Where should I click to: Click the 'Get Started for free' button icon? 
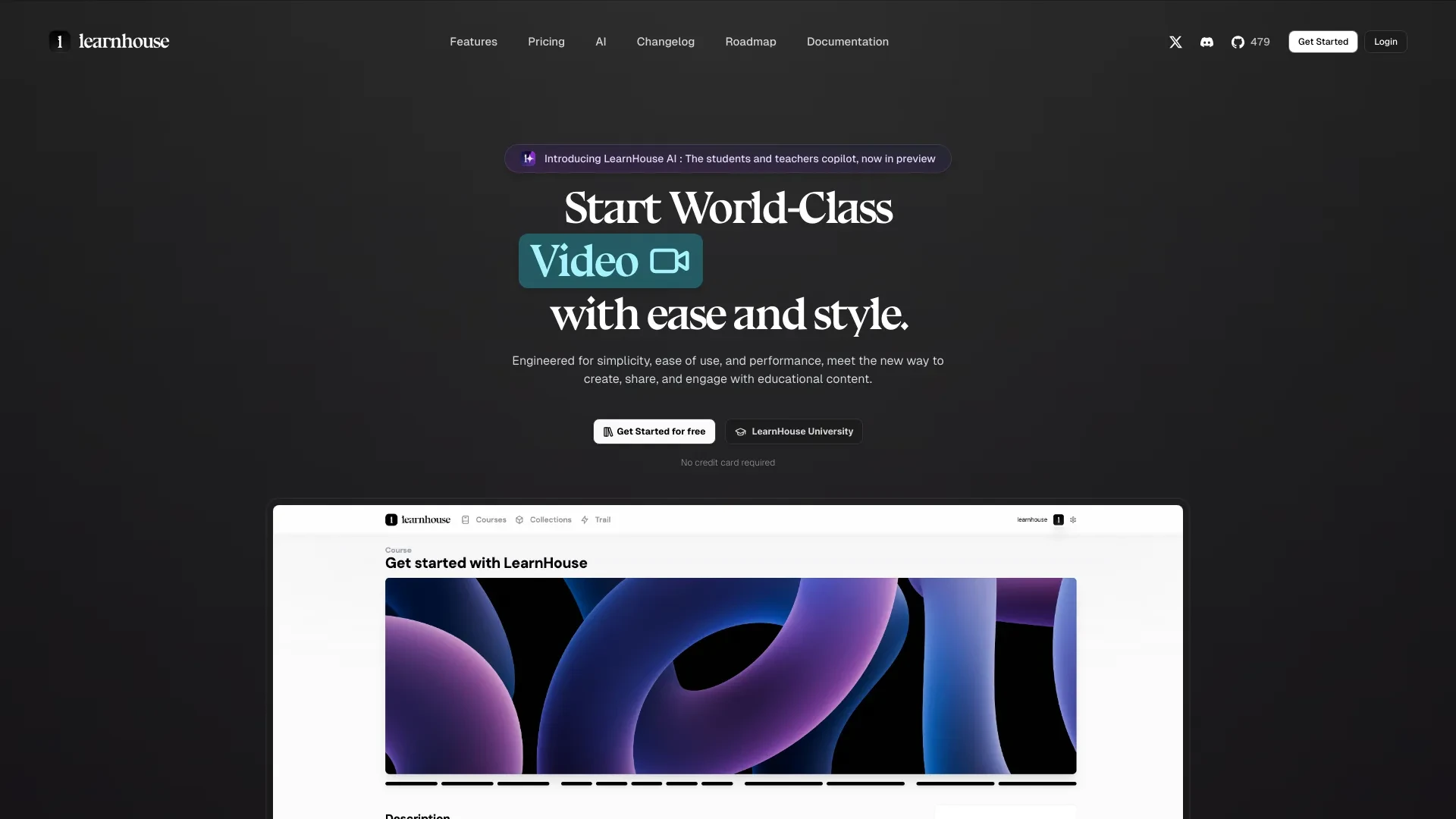pos(607,431)
